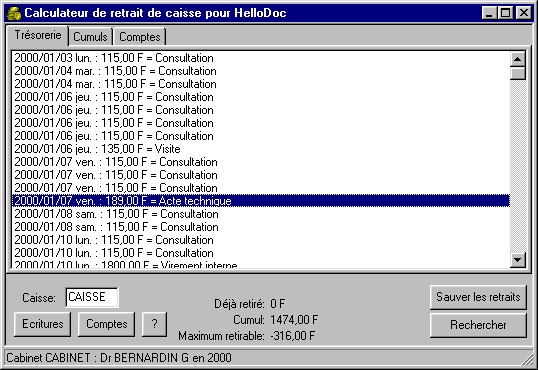Select the highlighted 189,00 F Acte technique row
The height and width of the screenshot is (370, 538).
(x=261, y=201)
